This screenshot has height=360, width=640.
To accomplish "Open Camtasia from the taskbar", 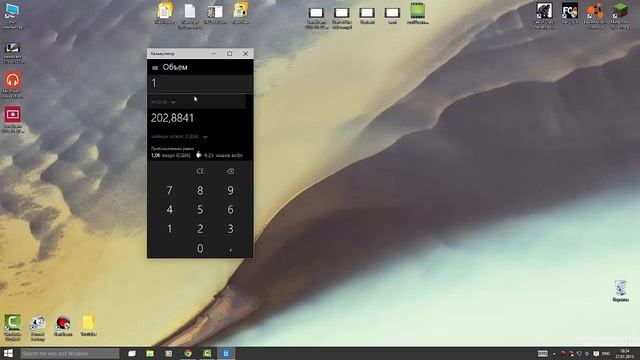I will click(207, 353).
